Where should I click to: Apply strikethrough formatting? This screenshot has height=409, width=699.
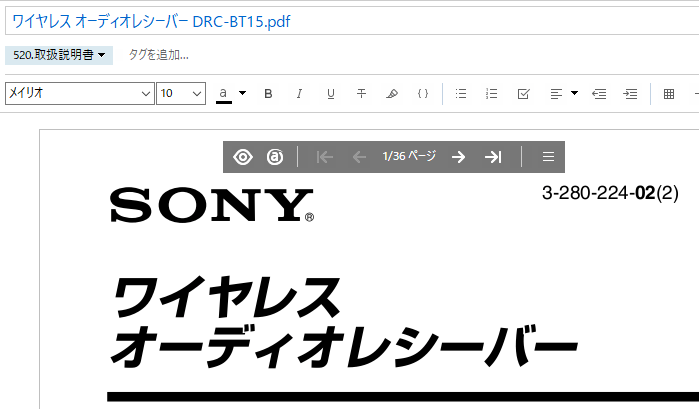point(361,94)
